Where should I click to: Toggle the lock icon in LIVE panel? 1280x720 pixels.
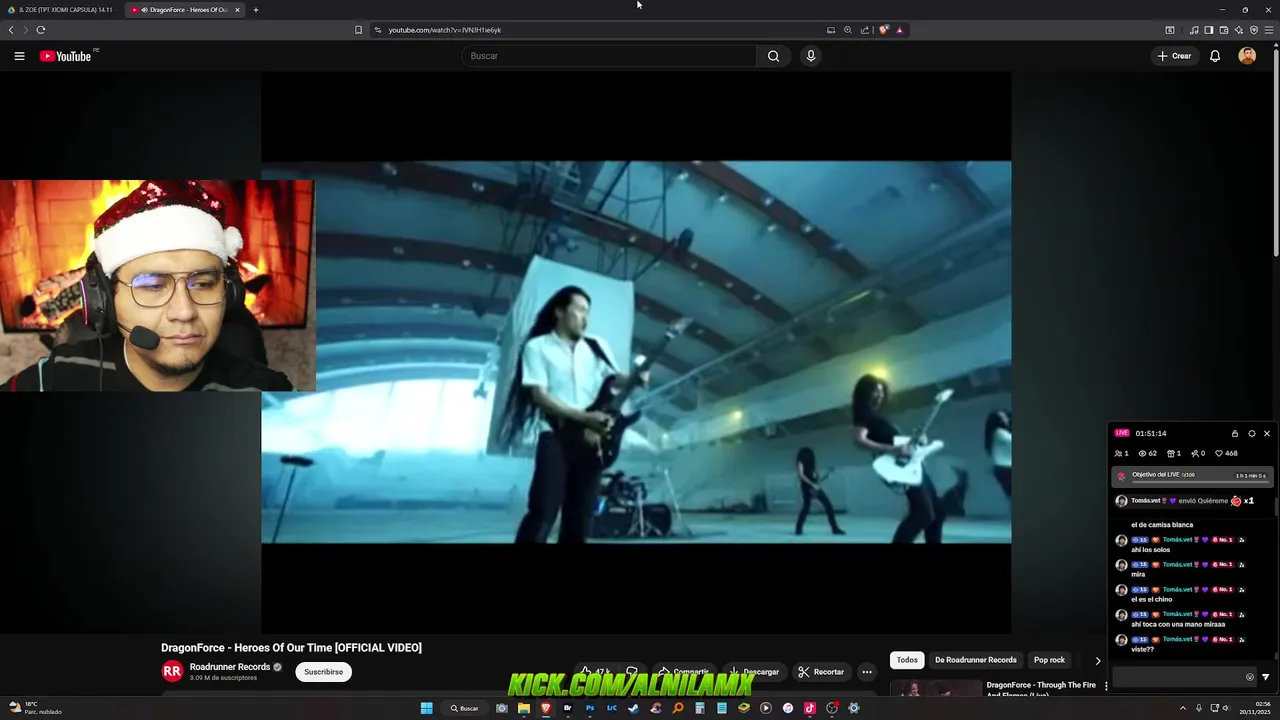coord(1235,434)
